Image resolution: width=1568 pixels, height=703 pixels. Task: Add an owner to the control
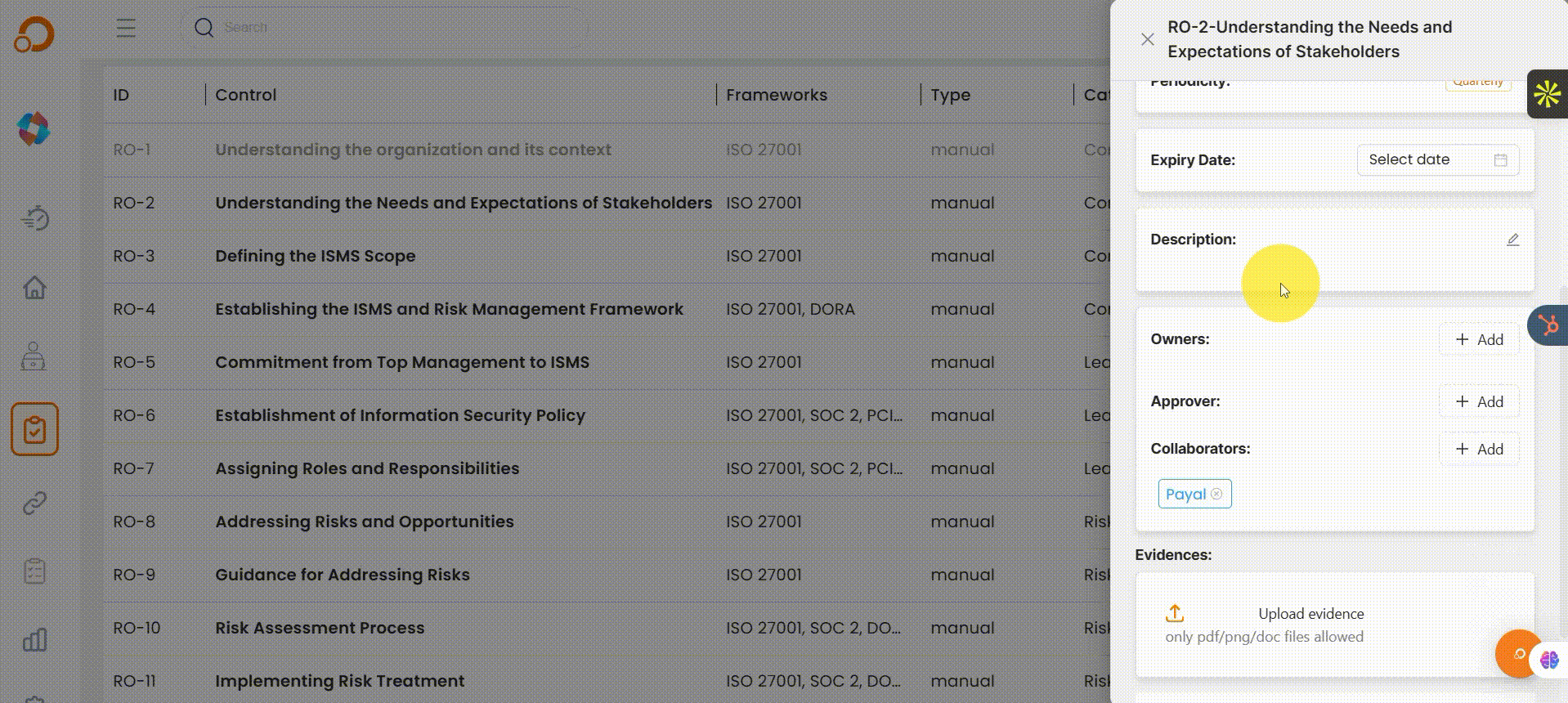[1479, 339]
